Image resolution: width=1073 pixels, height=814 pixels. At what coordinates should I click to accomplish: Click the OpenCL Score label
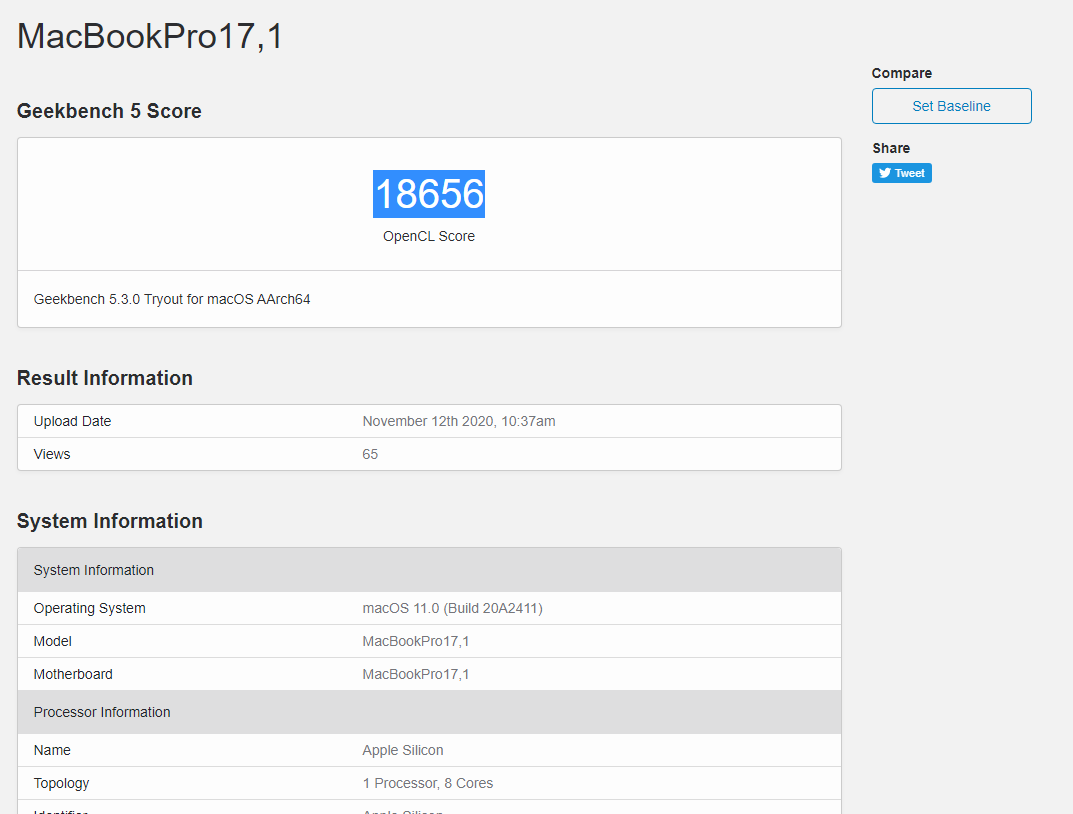click(429, 236)
